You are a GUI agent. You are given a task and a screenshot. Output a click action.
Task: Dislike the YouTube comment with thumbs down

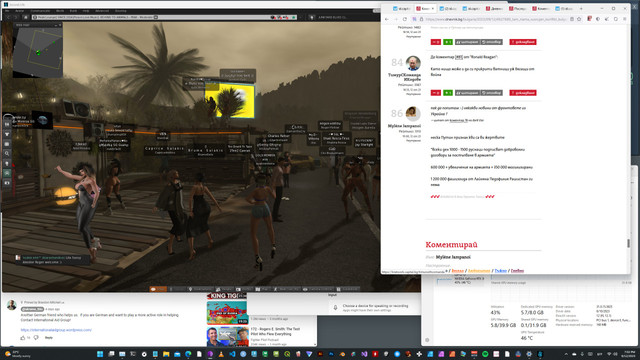[x=36, y=338]
